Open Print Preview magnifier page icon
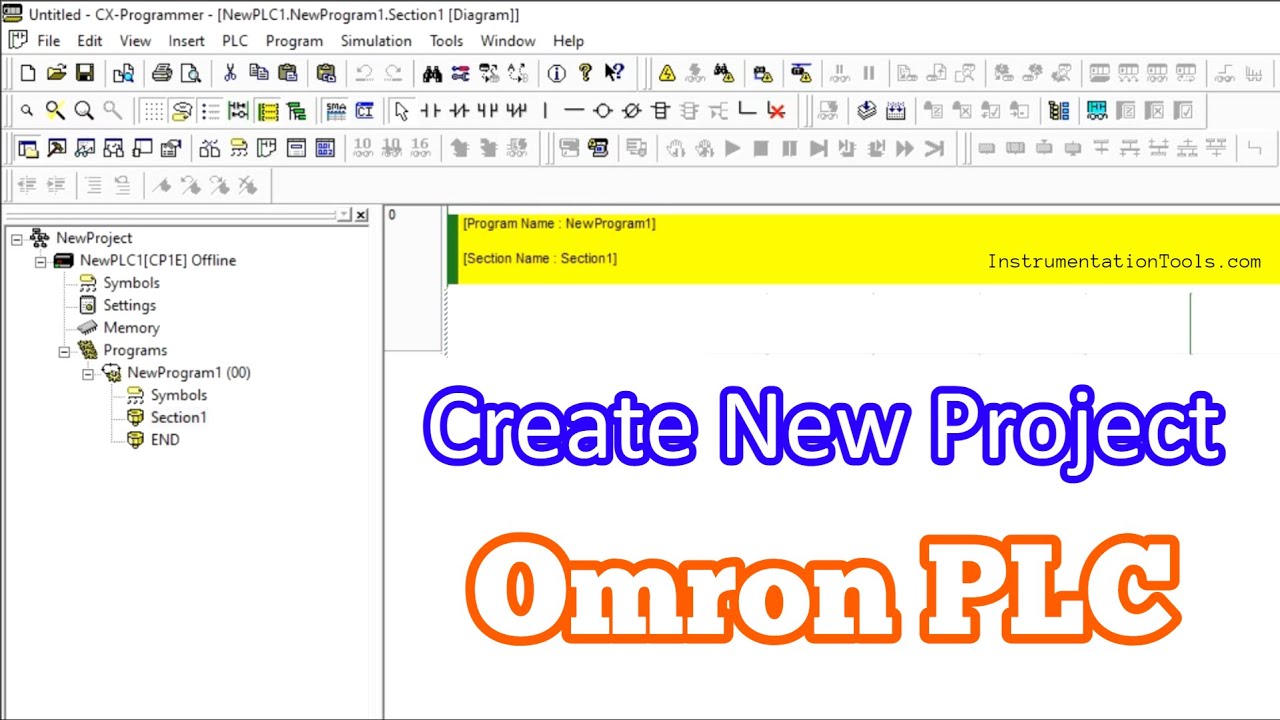Screen dimensions: 1280x720 tap(190, 73)
